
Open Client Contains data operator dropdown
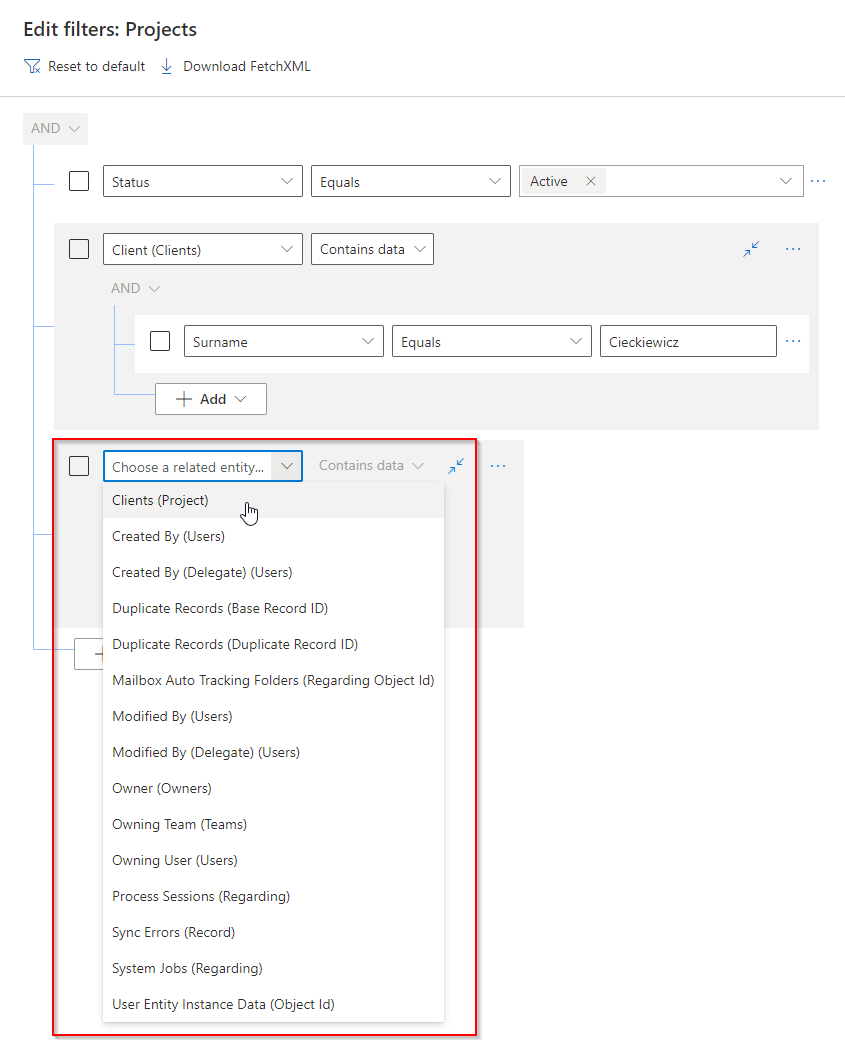[372, 249]
